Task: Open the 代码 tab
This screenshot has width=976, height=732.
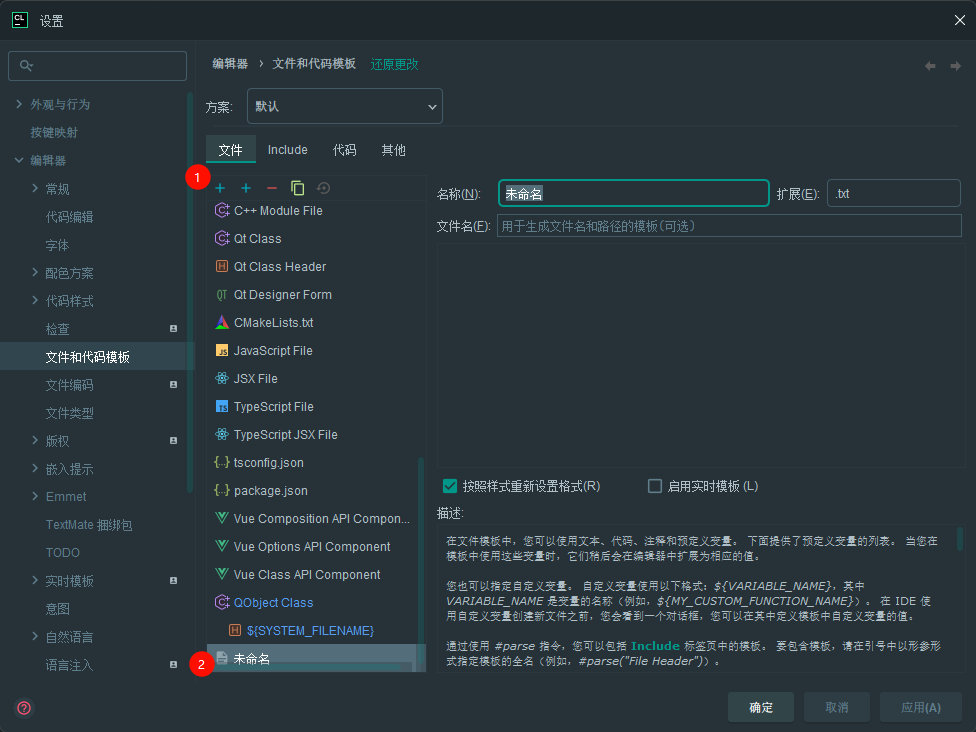Action: pos(344,150)
